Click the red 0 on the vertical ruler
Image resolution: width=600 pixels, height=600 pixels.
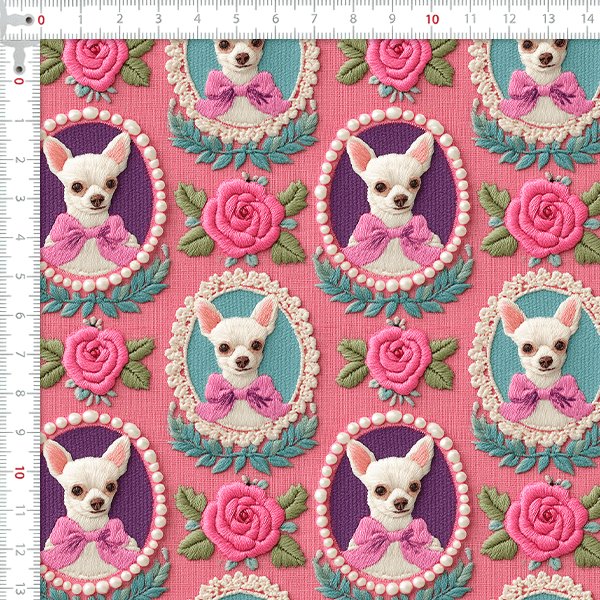coord(19,81)
